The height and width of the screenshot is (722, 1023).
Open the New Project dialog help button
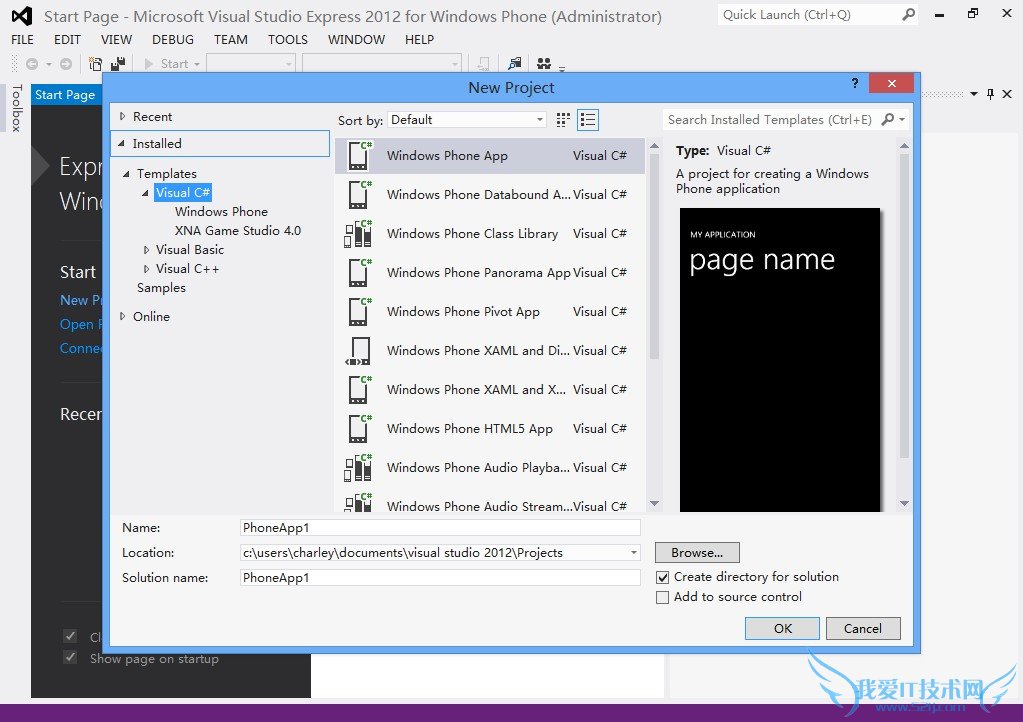point(854,84)
